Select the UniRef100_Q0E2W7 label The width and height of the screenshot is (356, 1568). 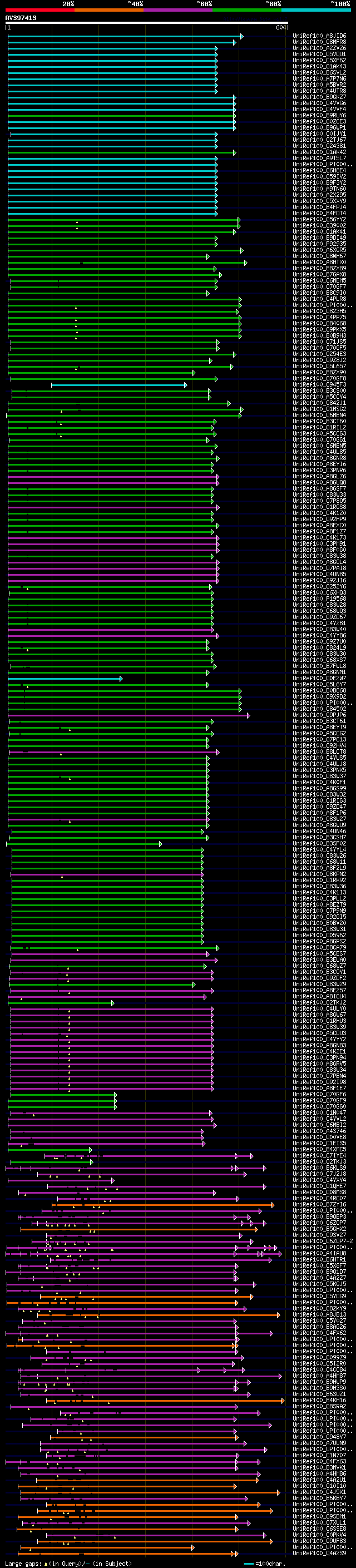coord(319,678)
